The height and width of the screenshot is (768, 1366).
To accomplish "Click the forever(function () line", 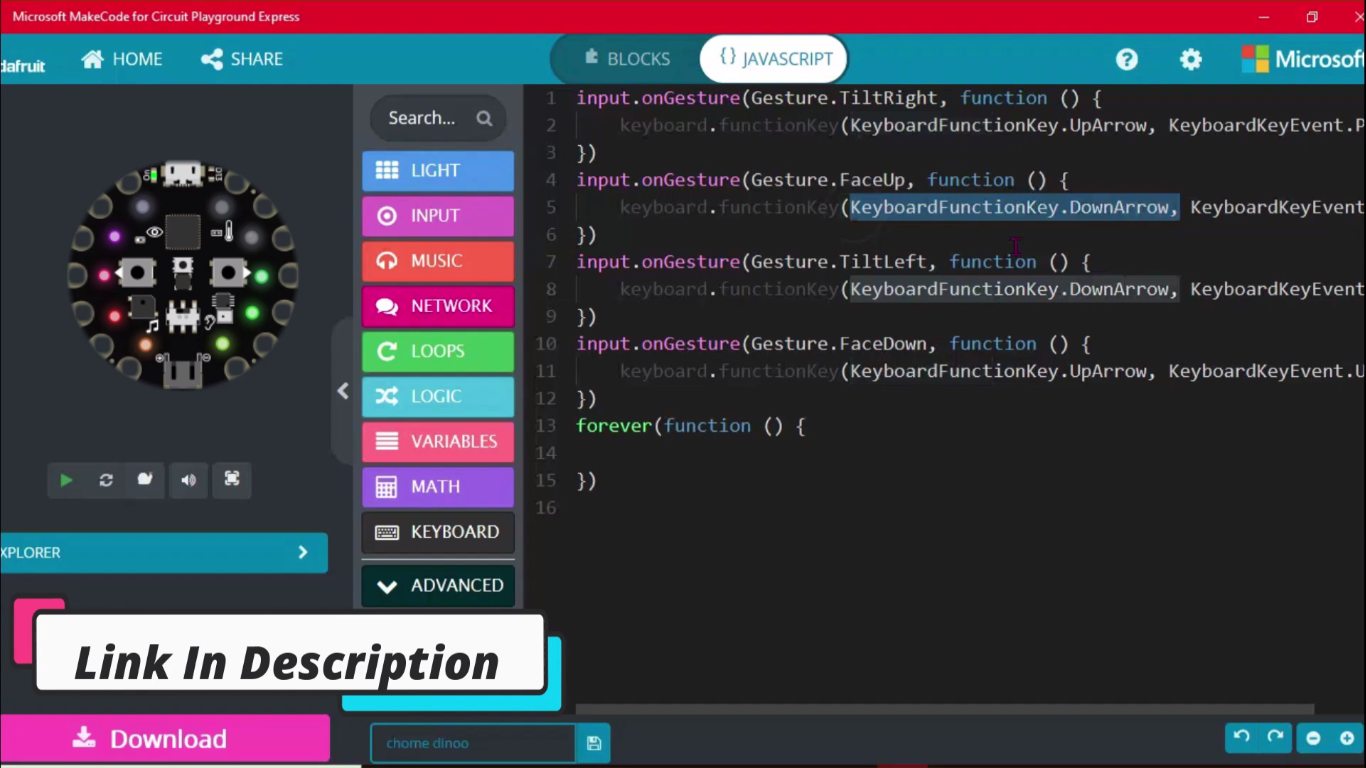I will [x=690, y=426].
